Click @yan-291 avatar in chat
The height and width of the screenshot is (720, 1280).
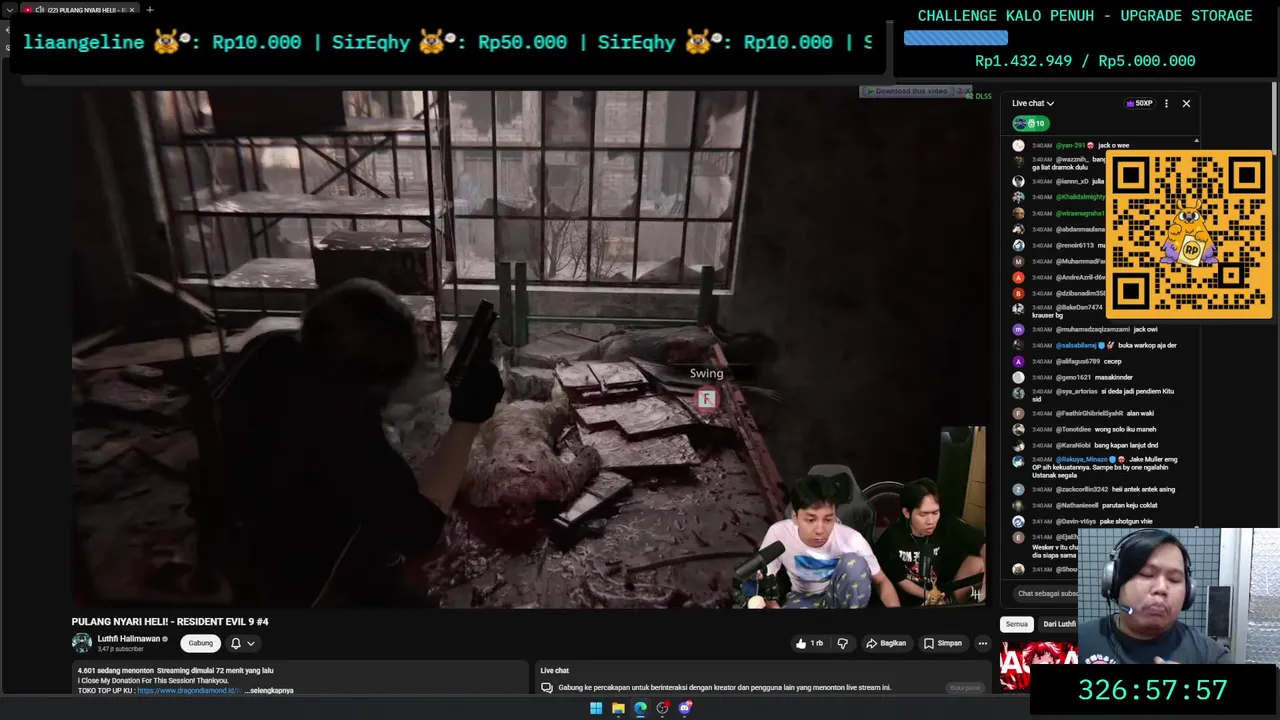click(1018, 145)
